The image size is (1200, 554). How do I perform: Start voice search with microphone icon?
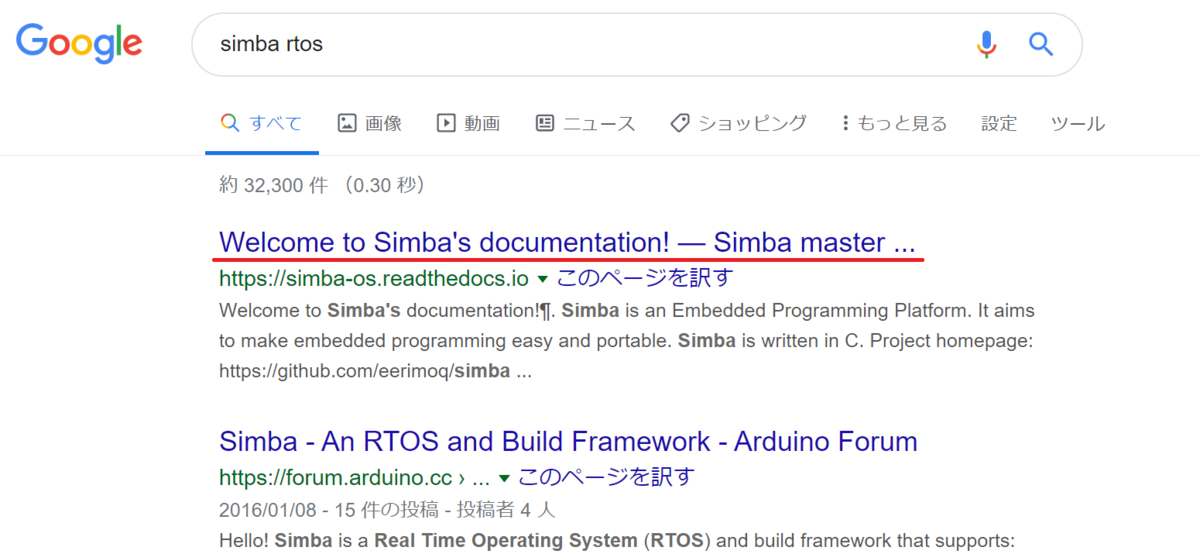pyautogui.click(x=986, y=44)
